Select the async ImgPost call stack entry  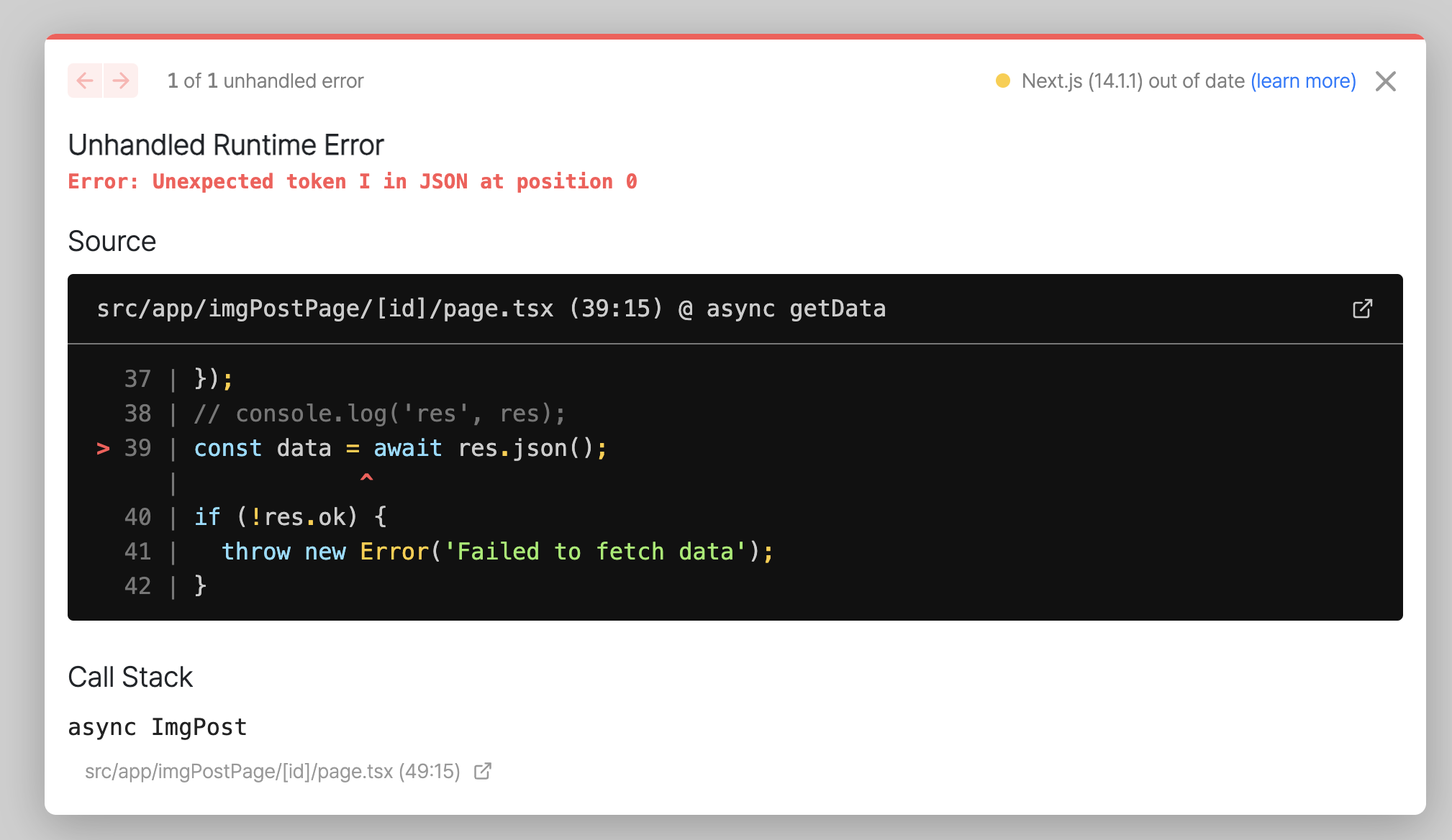[158, 727]
